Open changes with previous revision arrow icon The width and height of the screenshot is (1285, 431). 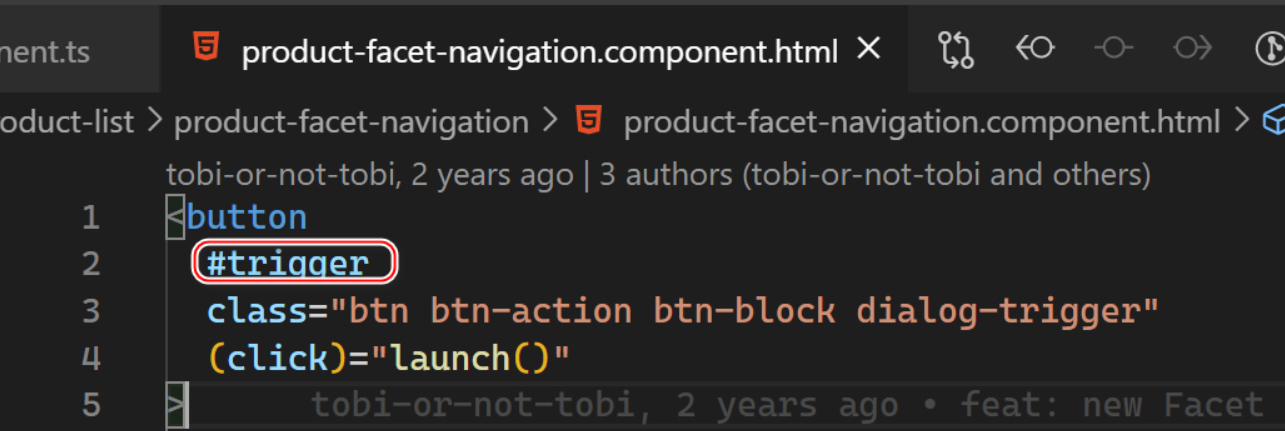[1035, 48]
